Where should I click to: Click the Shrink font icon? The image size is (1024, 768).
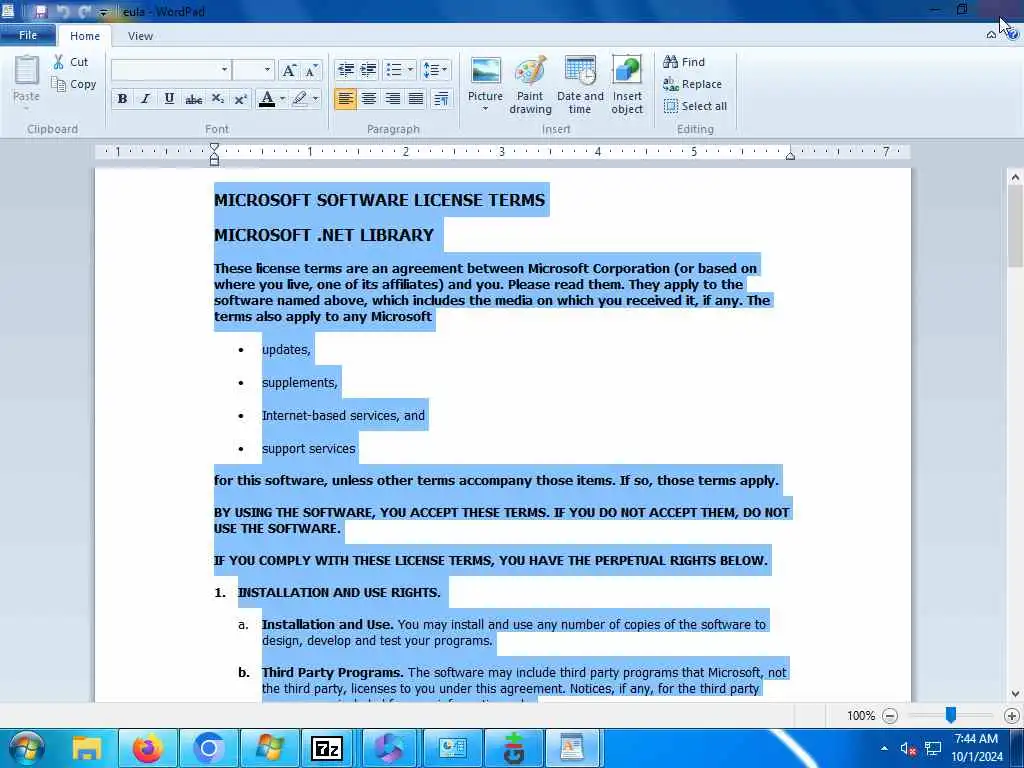click(x=311, y=70)
